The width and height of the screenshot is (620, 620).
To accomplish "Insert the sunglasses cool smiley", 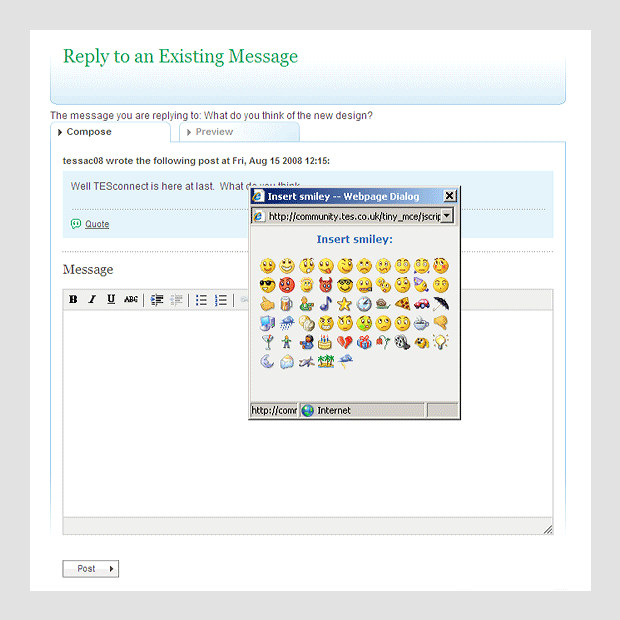I will coord(267,285).
